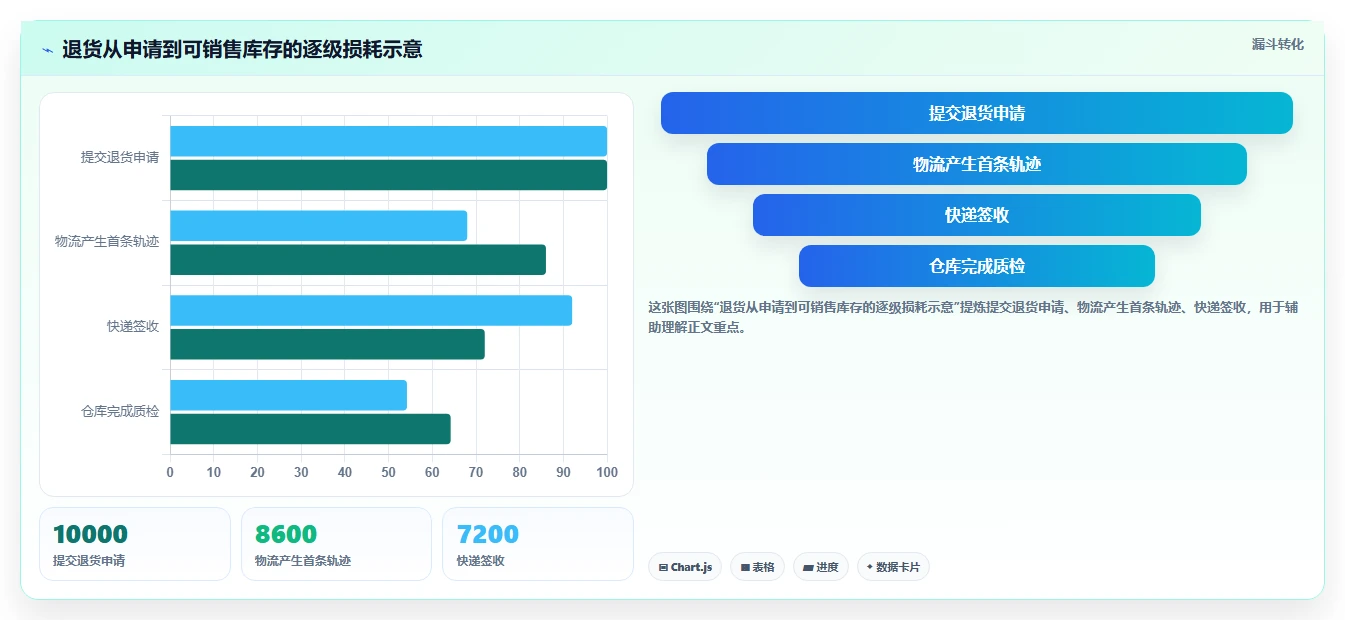Screen dimensions: 1345x620
Task: Select the 仓库完成质检 funnel stage bar
Action: coord(976,266)
